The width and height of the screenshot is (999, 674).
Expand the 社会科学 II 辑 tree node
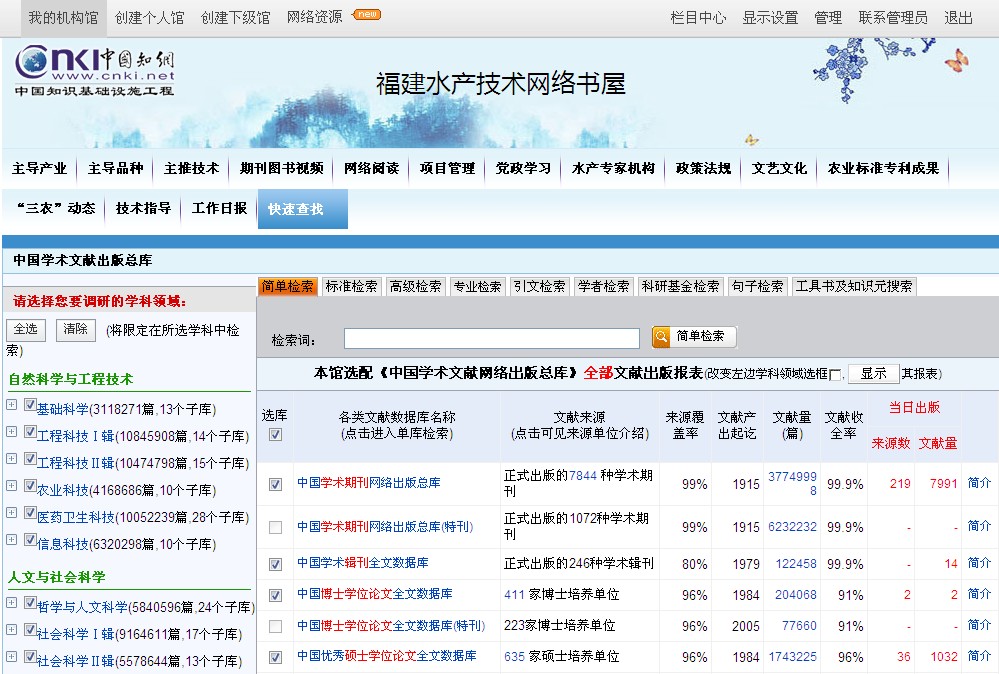11,656
